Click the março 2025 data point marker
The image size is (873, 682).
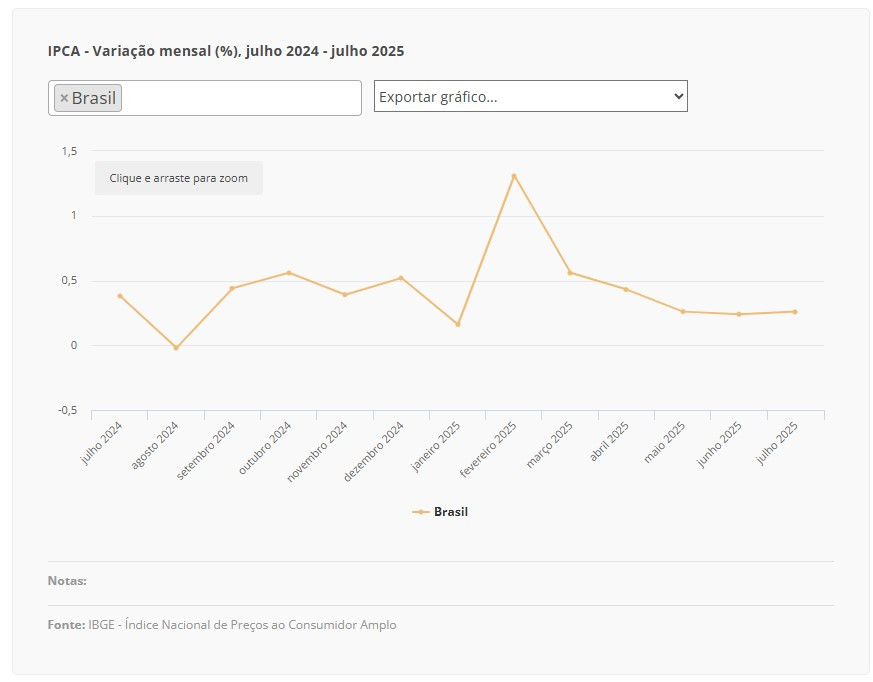(x=570, y=273)
